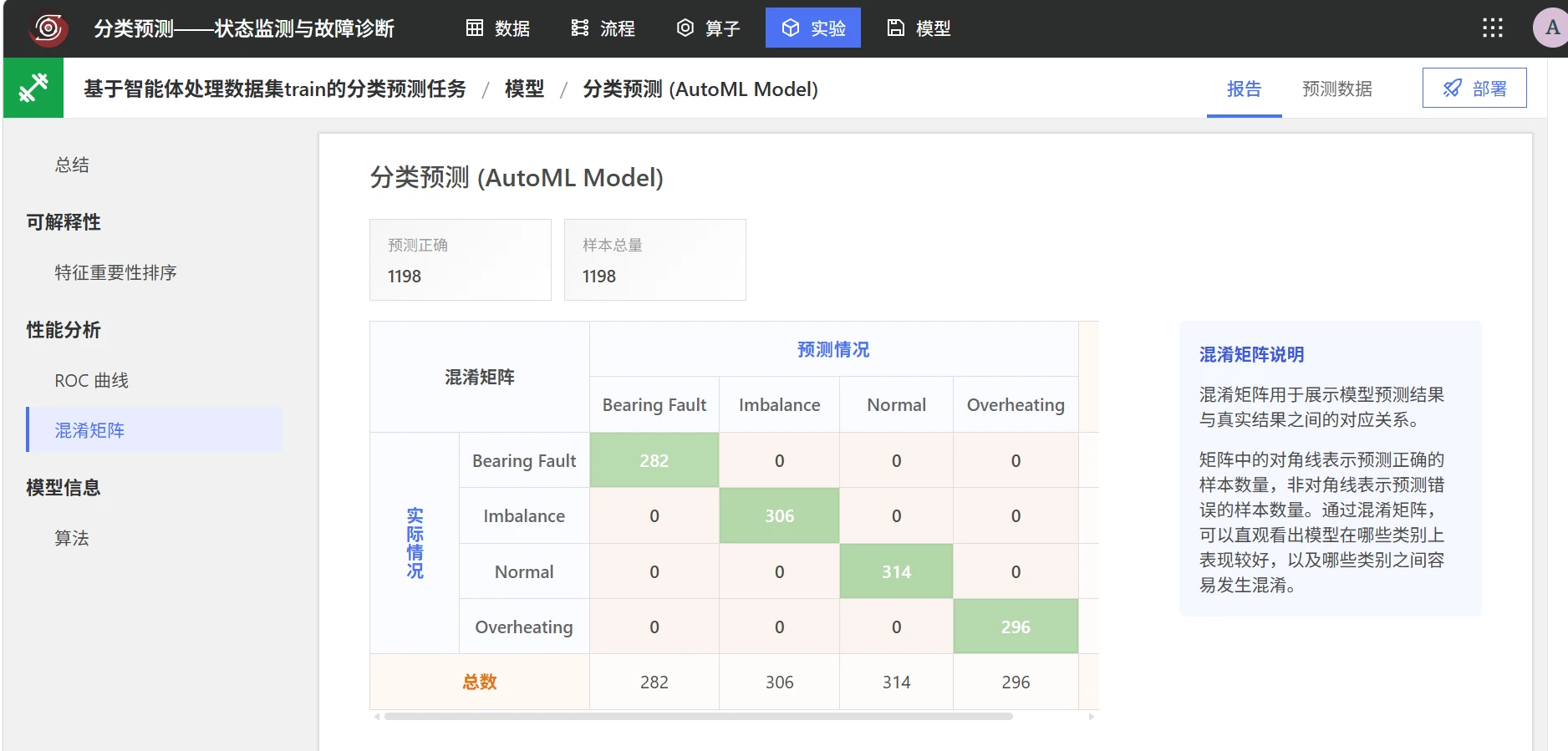Click total 306 in 总数 row
The height and width of the screenshot is (751, 1568).
click(x=779, y=682)
